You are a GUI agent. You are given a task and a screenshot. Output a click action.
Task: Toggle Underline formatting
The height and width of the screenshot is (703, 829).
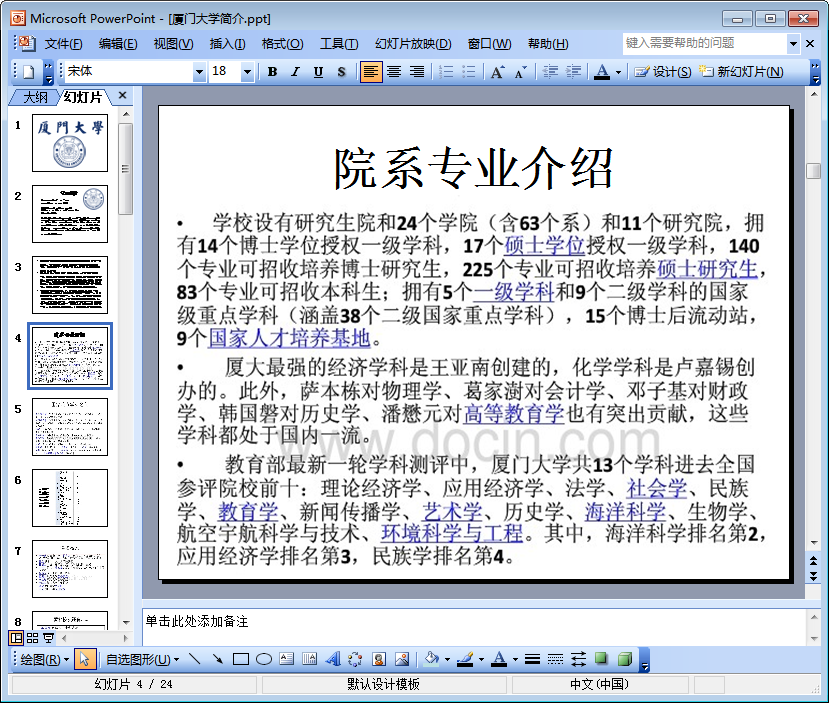pyautogui.click(x=318, y=72)
